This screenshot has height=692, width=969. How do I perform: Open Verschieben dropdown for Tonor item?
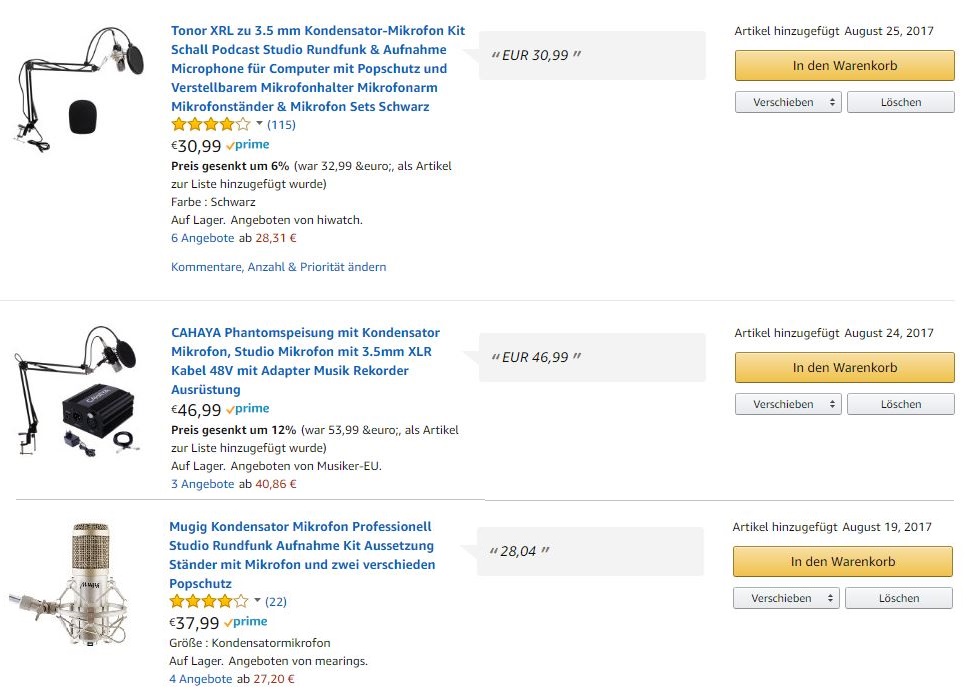pyautogui.click(x=788, y=103)
